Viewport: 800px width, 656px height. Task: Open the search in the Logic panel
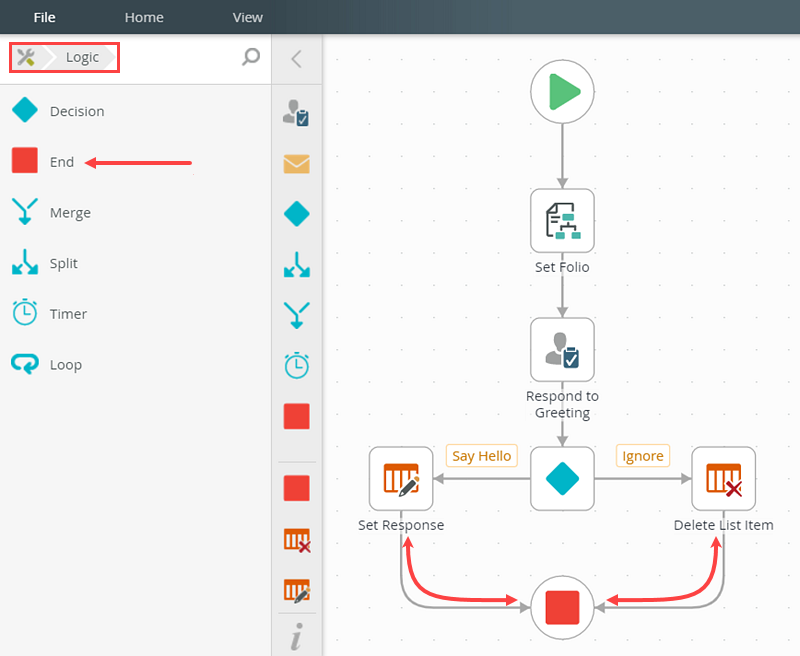coord(250,58)
